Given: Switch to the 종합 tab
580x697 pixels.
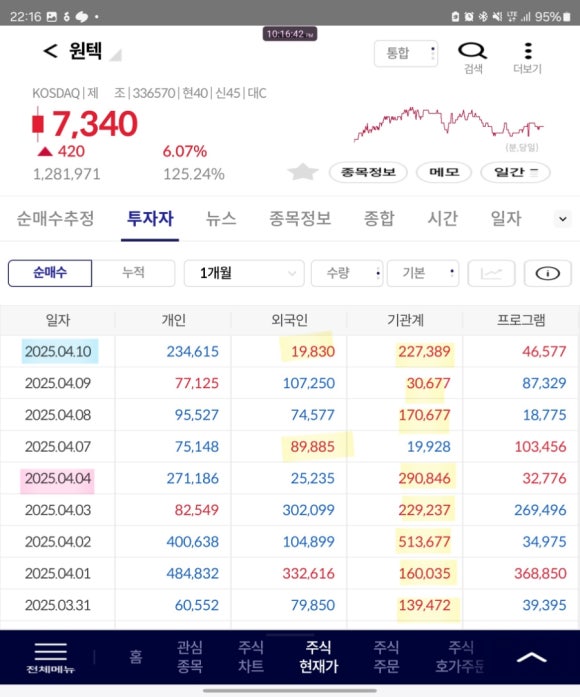Looking at the screenshot, I should click(379, 219).
